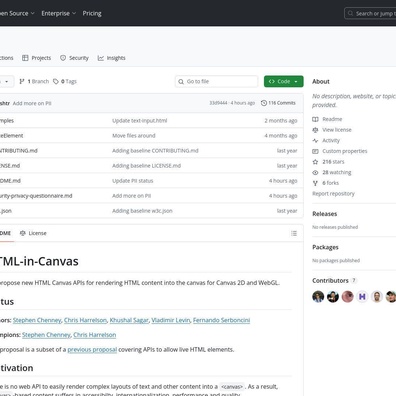The image size is (396, 396).
Task: Follow the 'previous proposal' link
Action: [92, 349]
